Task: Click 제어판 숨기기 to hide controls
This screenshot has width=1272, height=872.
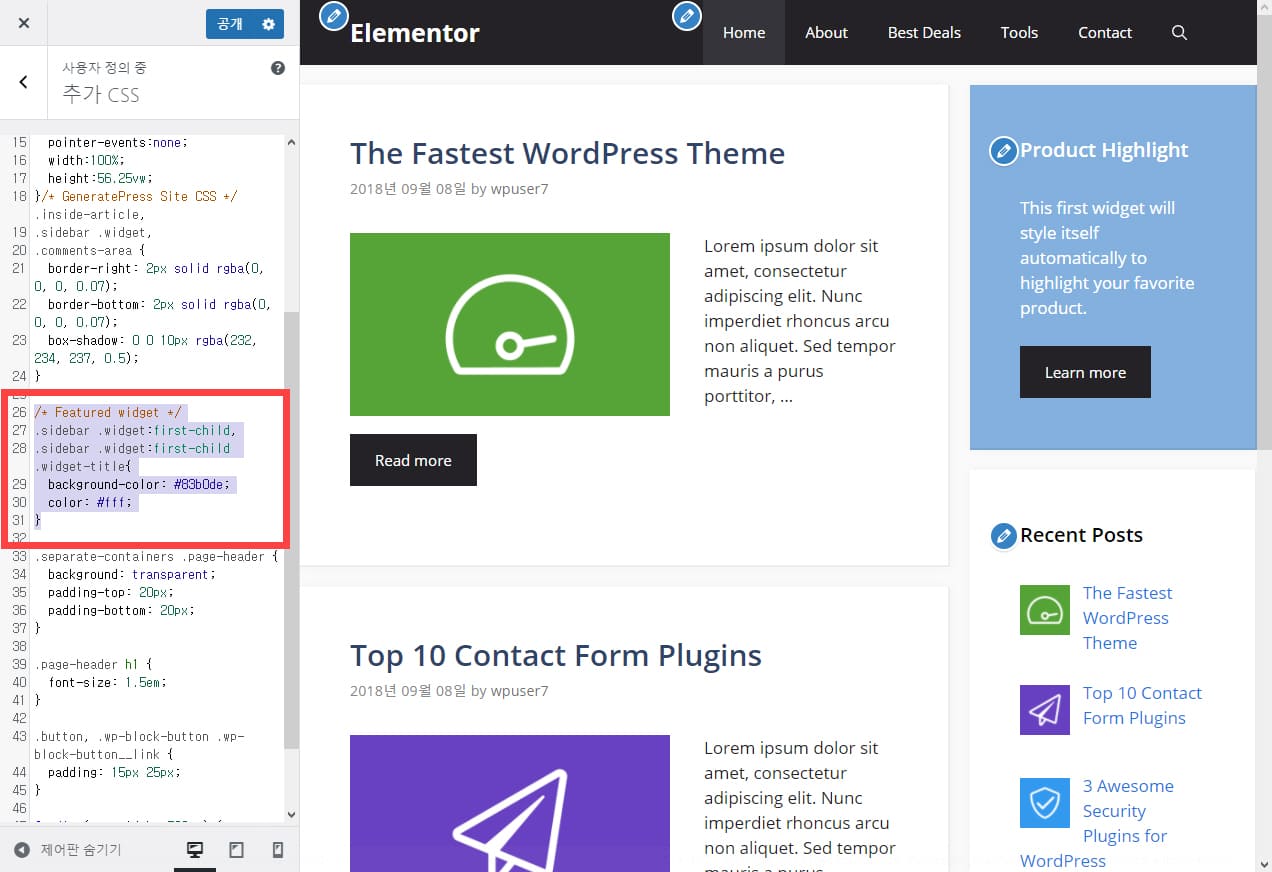Action: 68,850
